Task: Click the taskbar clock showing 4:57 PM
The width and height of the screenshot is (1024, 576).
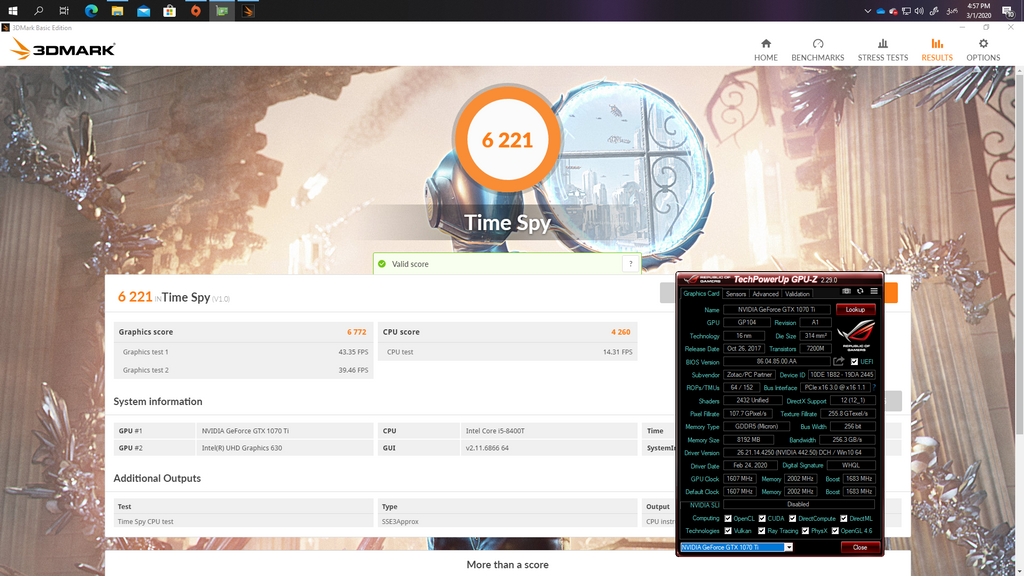Action: pyautogui.click(x=978, y=10)
